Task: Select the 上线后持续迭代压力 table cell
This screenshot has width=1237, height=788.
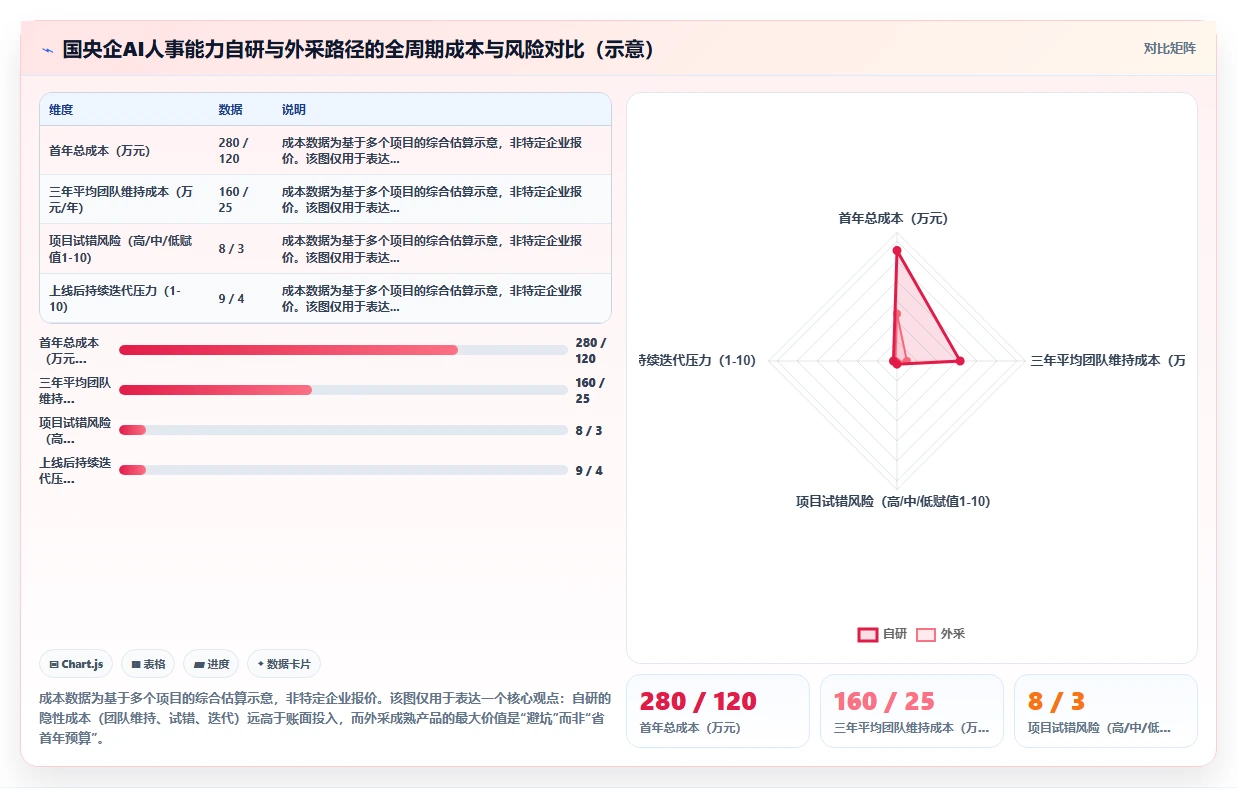Action: pos(124,298)
